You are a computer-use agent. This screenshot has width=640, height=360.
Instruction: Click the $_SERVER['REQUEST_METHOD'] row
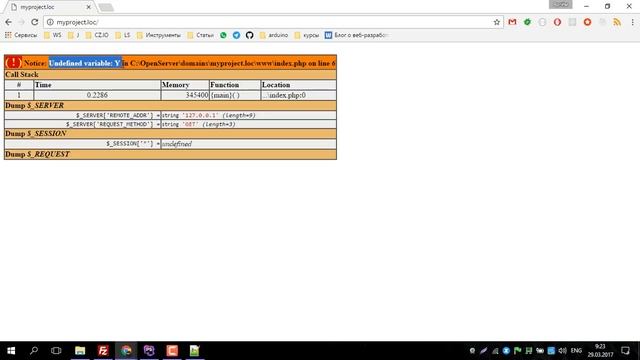coord(170,124)
